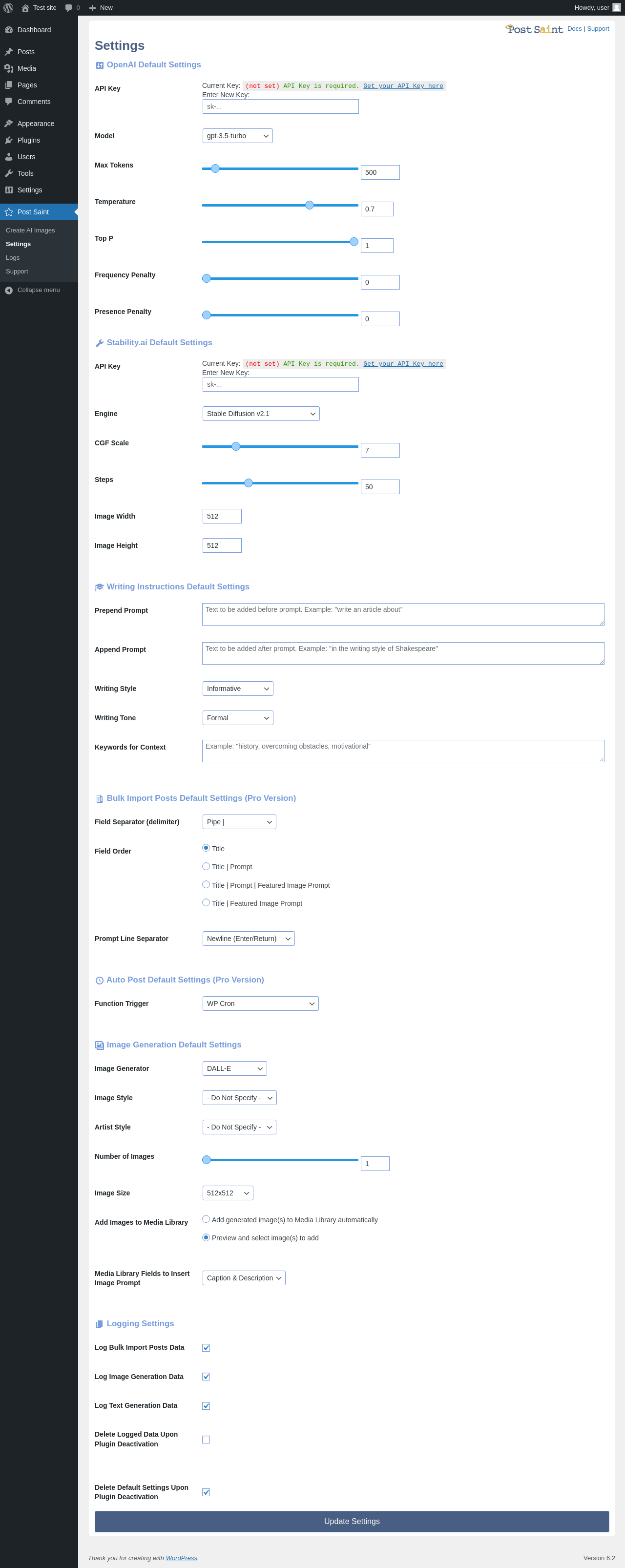Click the Media sidebar icon

coord(8,68)
